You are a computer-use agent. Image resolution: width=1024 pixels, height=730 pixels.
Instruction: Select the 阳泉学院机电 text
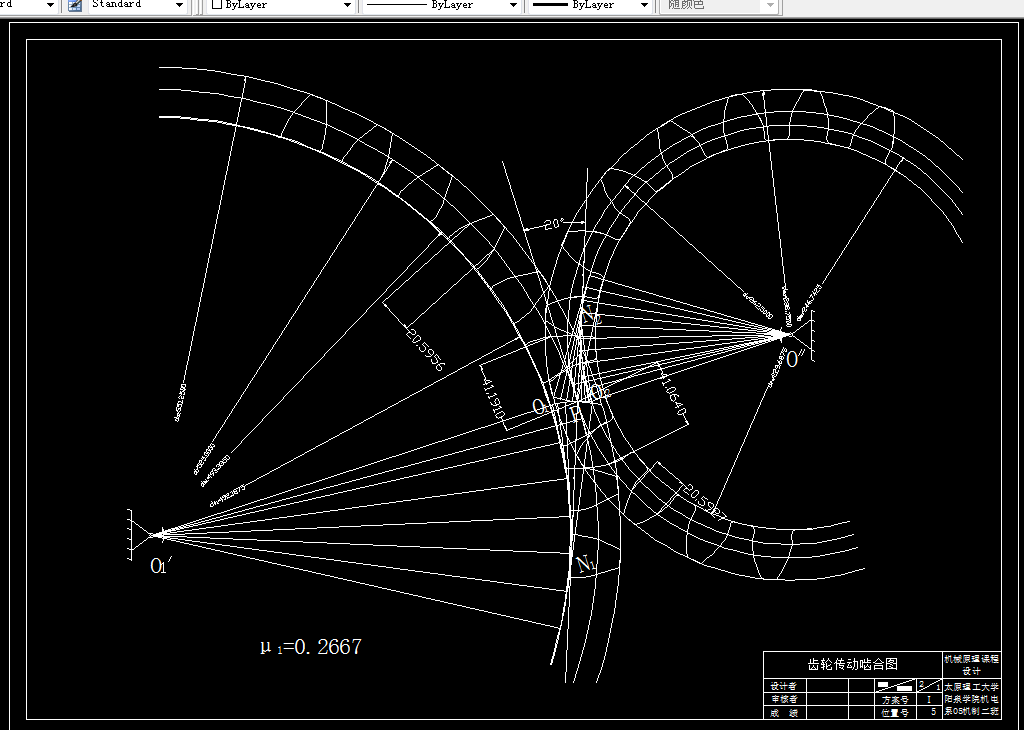(x=972, y=699)
